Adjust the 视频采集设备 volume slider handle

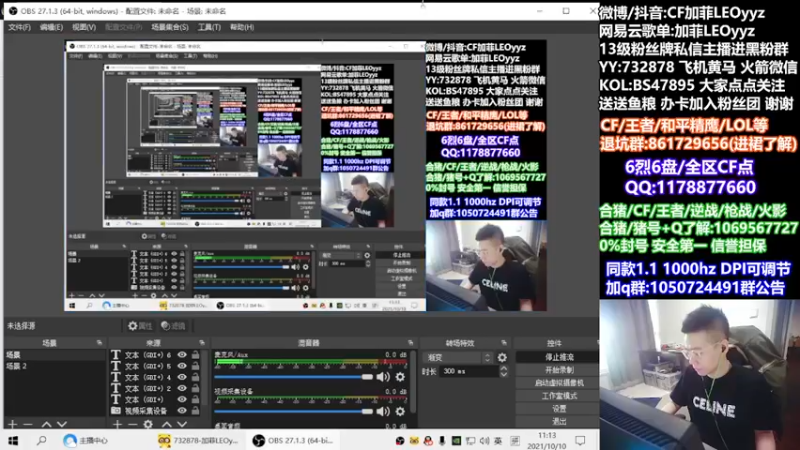point(367,411)
